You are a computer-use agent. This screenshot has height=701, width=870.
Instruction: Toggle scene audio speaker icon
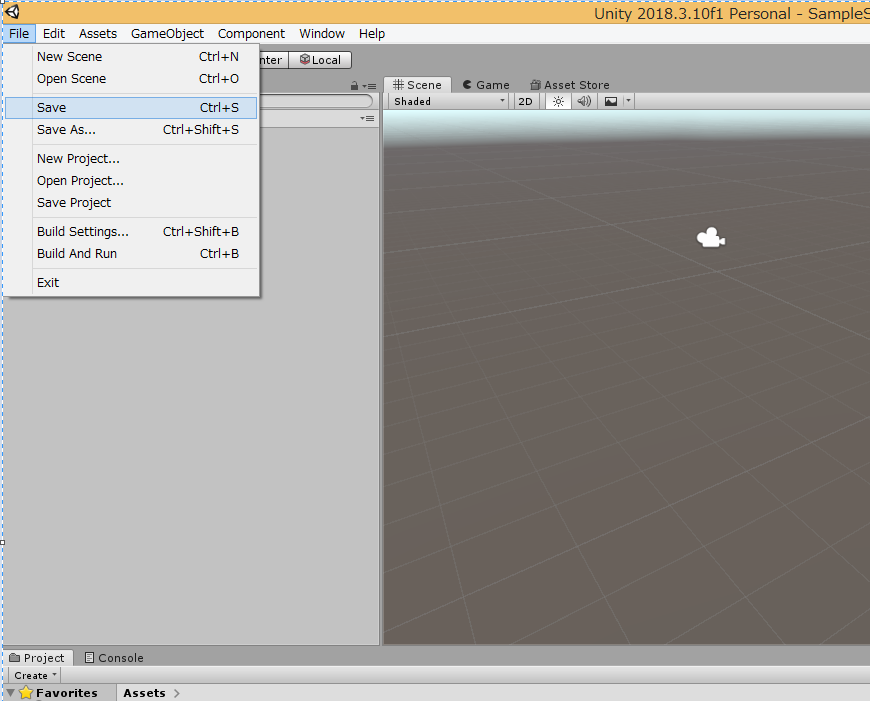pyautogui.click(x=584, y=101)
